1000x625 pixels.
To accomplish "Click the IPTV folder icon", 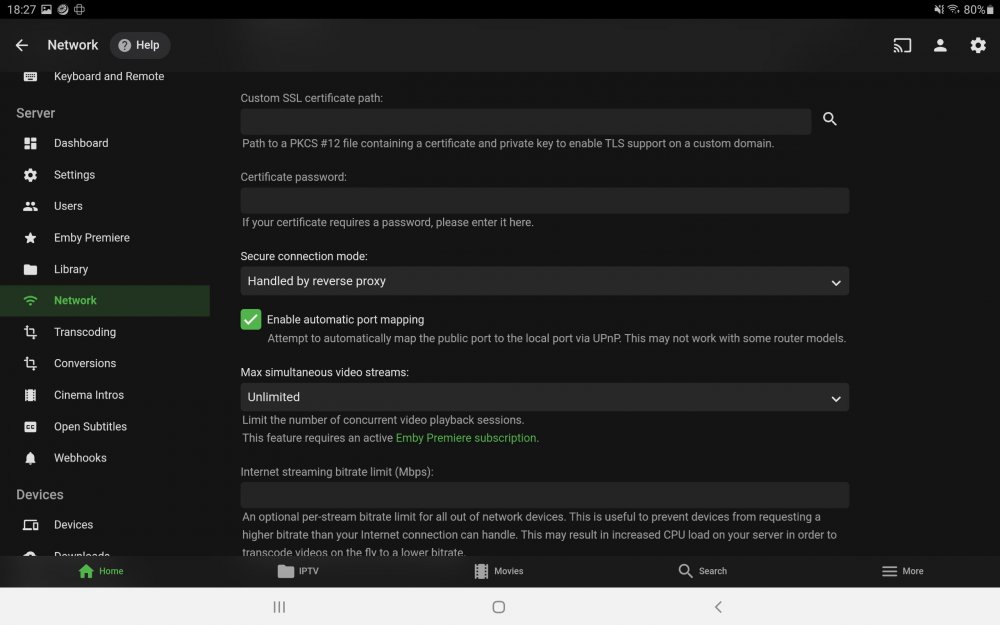I will [286, 571].
